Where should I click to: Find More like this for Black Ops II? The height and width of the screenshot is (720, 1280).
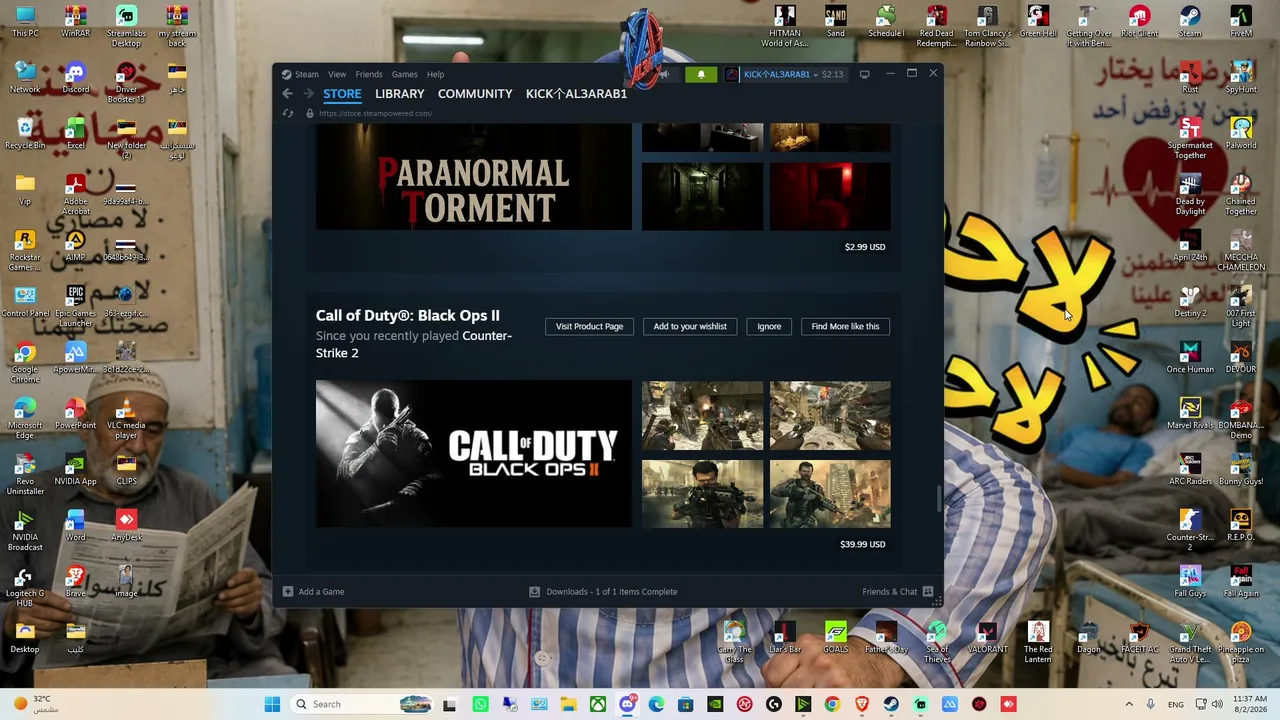click(x=845, y=326)
